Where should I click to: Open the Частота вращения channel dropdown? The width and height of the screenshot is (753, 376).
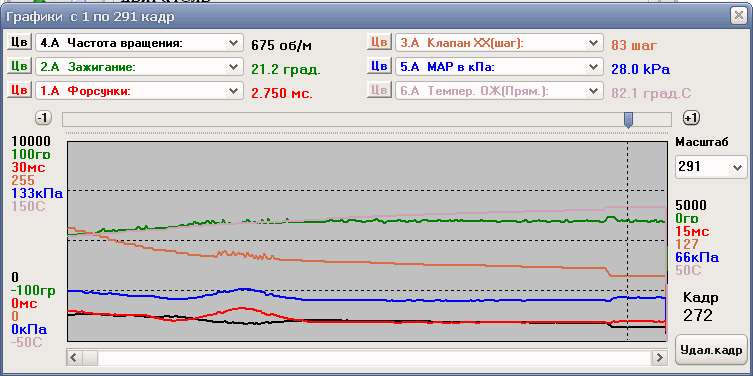(x=139, y=43)
